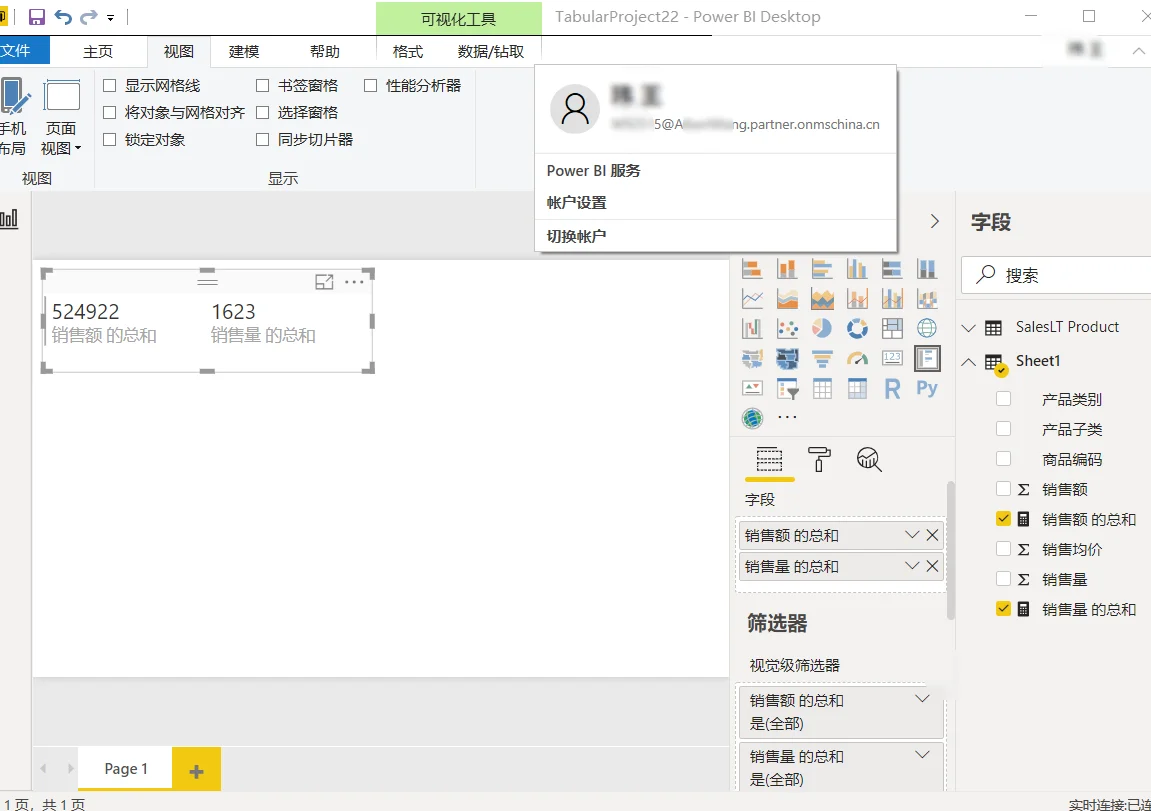1151x811 pixels.
Task: Tick the 锁定对象 checkbox
Action: coord(109,139)
